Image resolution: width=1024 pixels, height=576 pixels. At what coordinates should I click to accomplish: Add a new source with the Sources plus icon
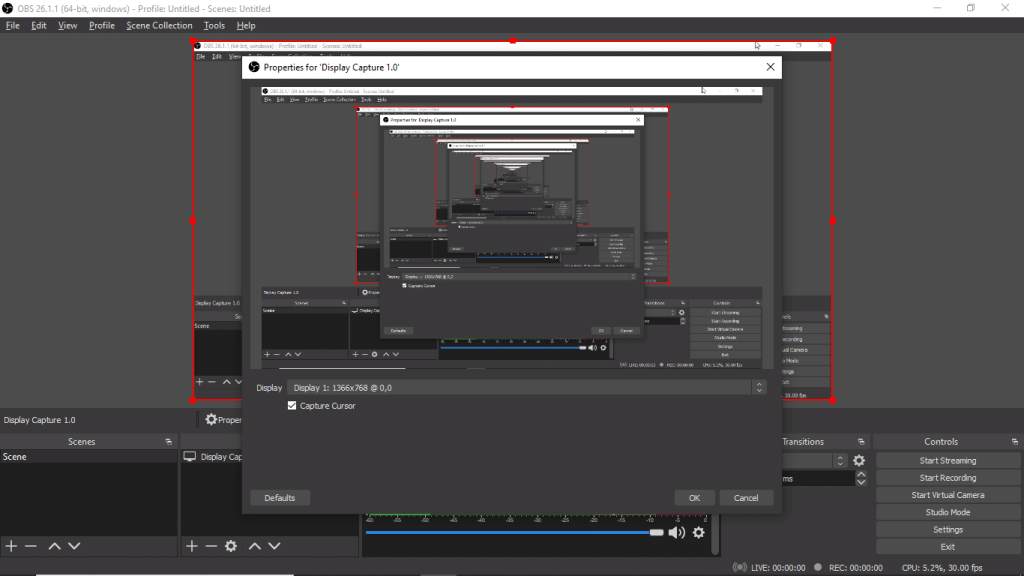(191, 546)
